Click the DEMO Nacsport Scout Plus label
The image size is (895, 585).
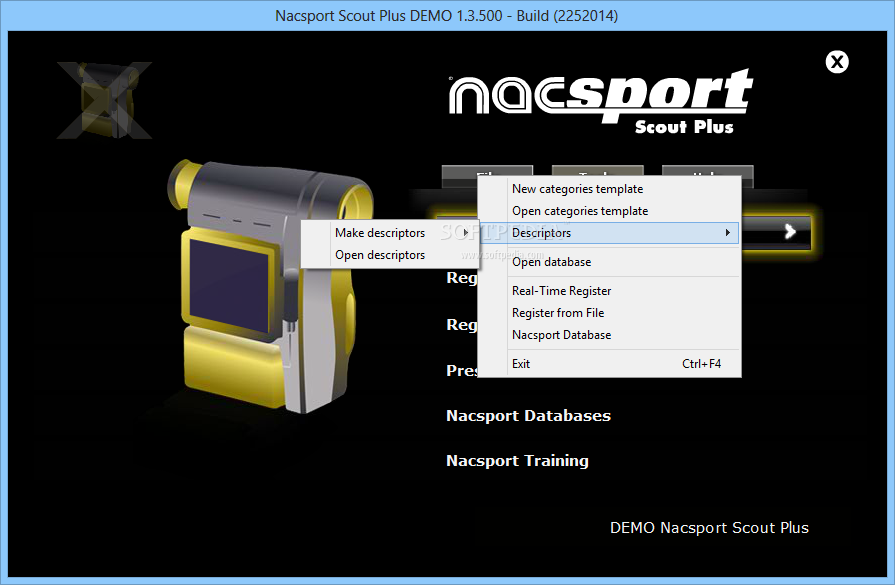point(709,528)
